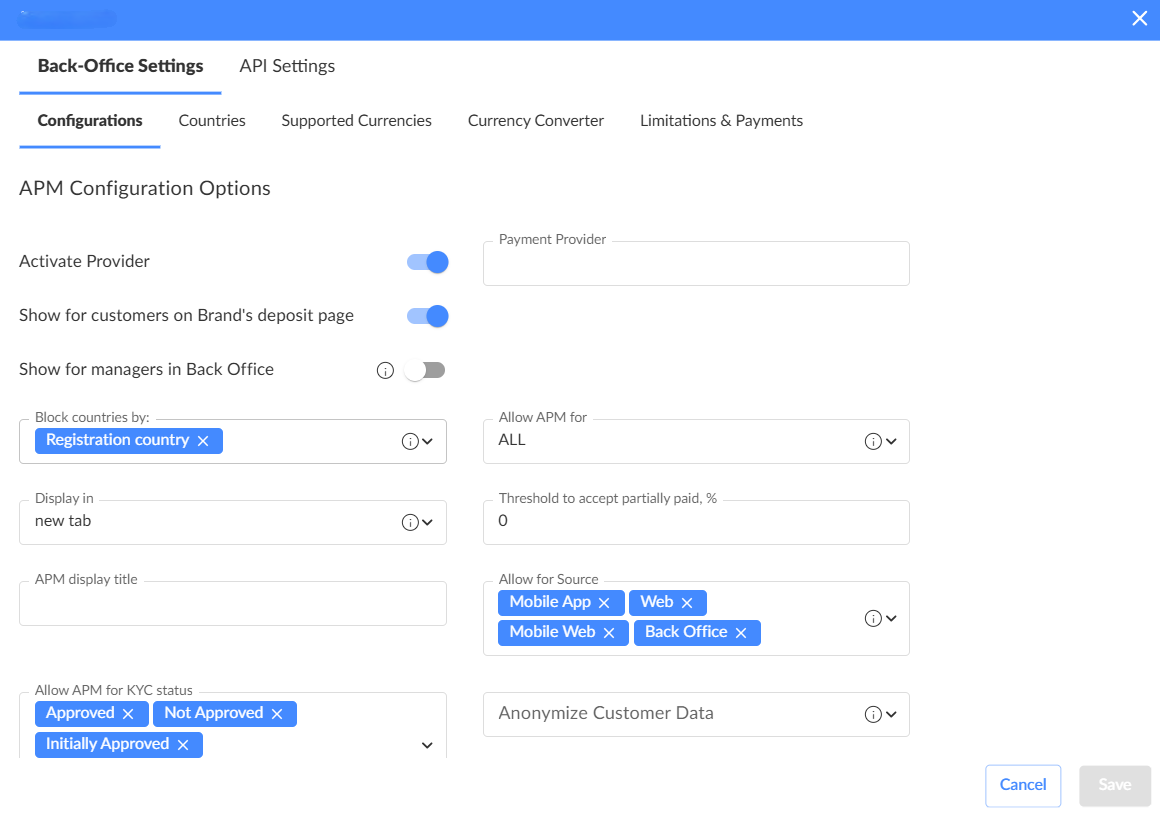Expand Allow APM for KYC status dropdown
Viewport: 1160px width, 817px height.
[427, 745]
